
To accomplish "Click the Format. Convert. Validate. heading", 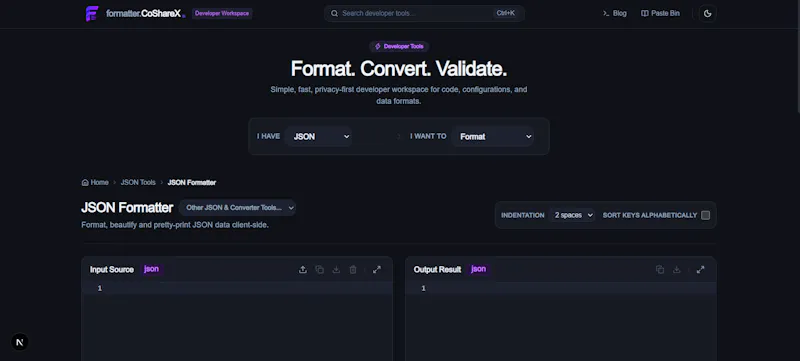I will click(399, 69).
